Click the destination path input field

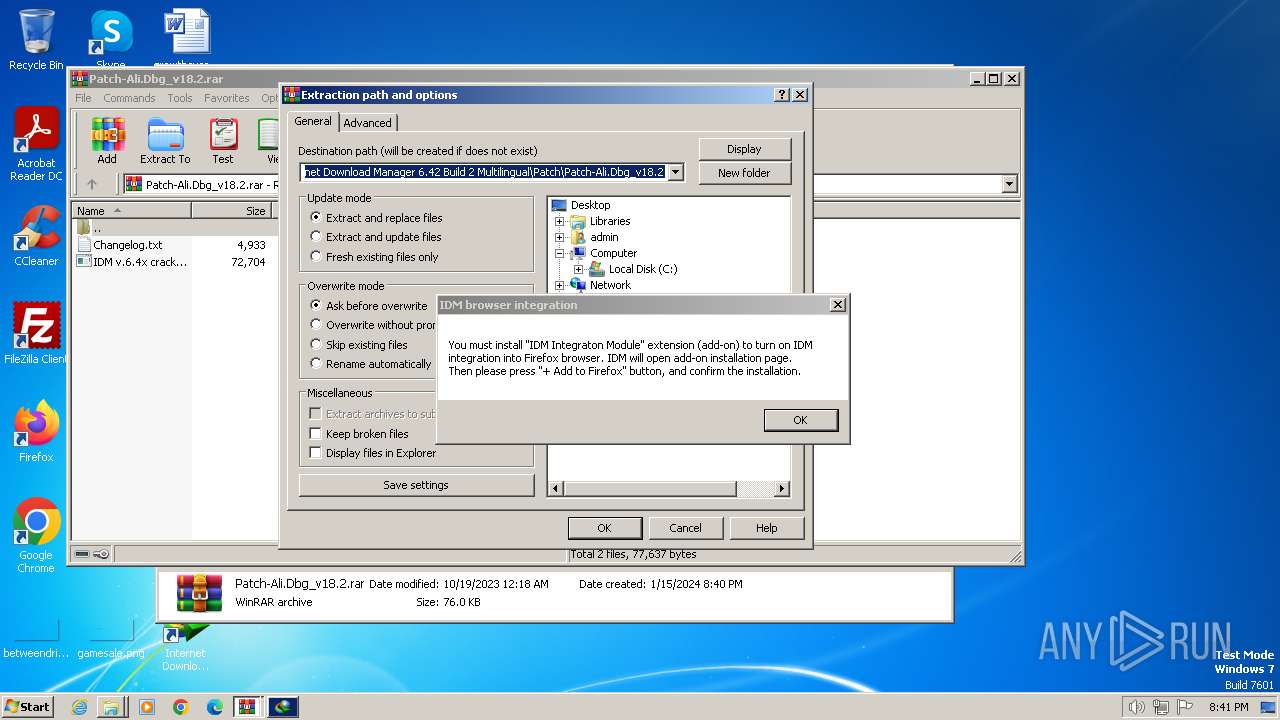[x=484, y=172]
